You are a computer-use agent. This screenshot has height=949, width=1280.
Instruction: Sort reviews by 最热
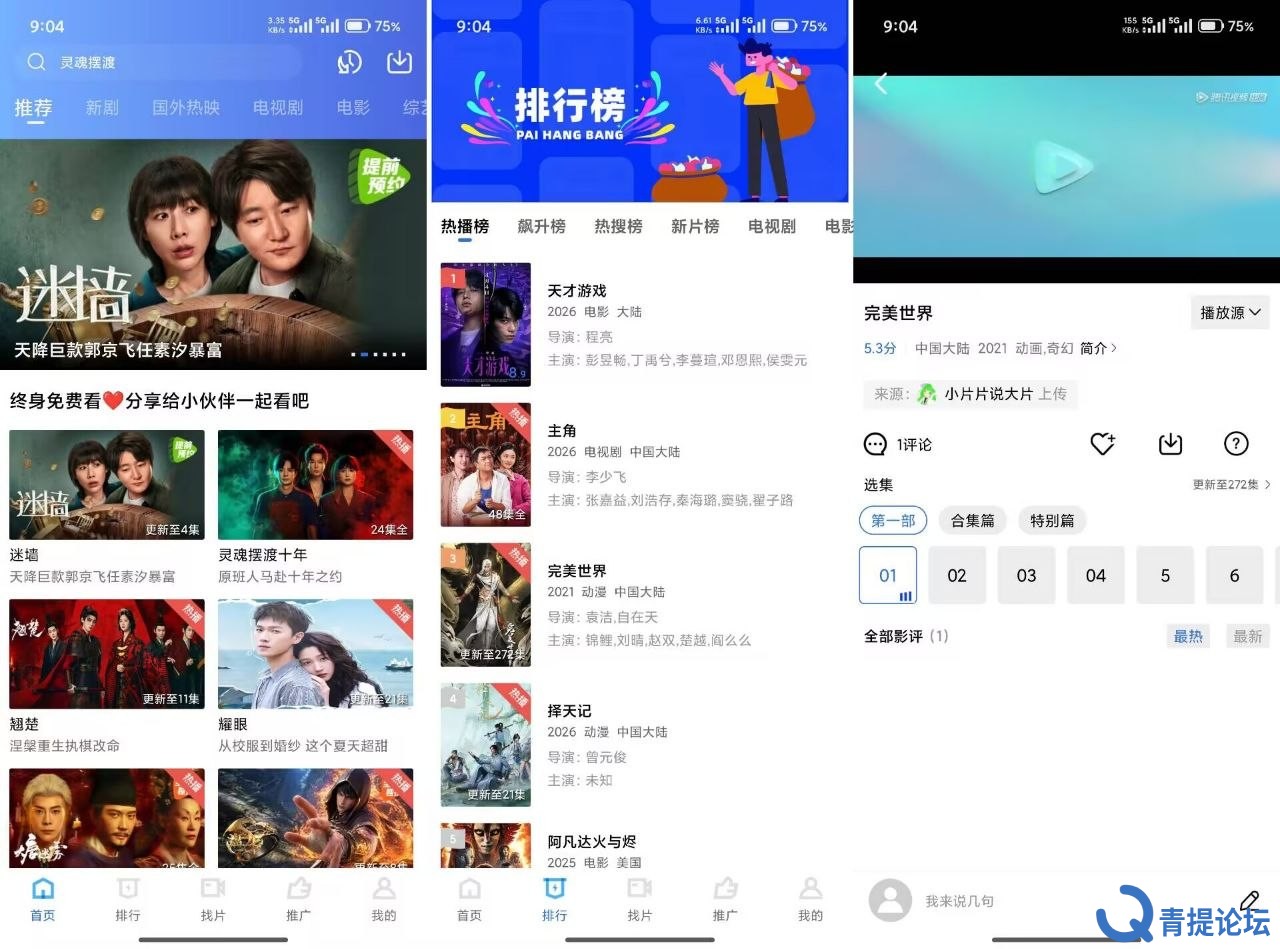click(1188, 636)
